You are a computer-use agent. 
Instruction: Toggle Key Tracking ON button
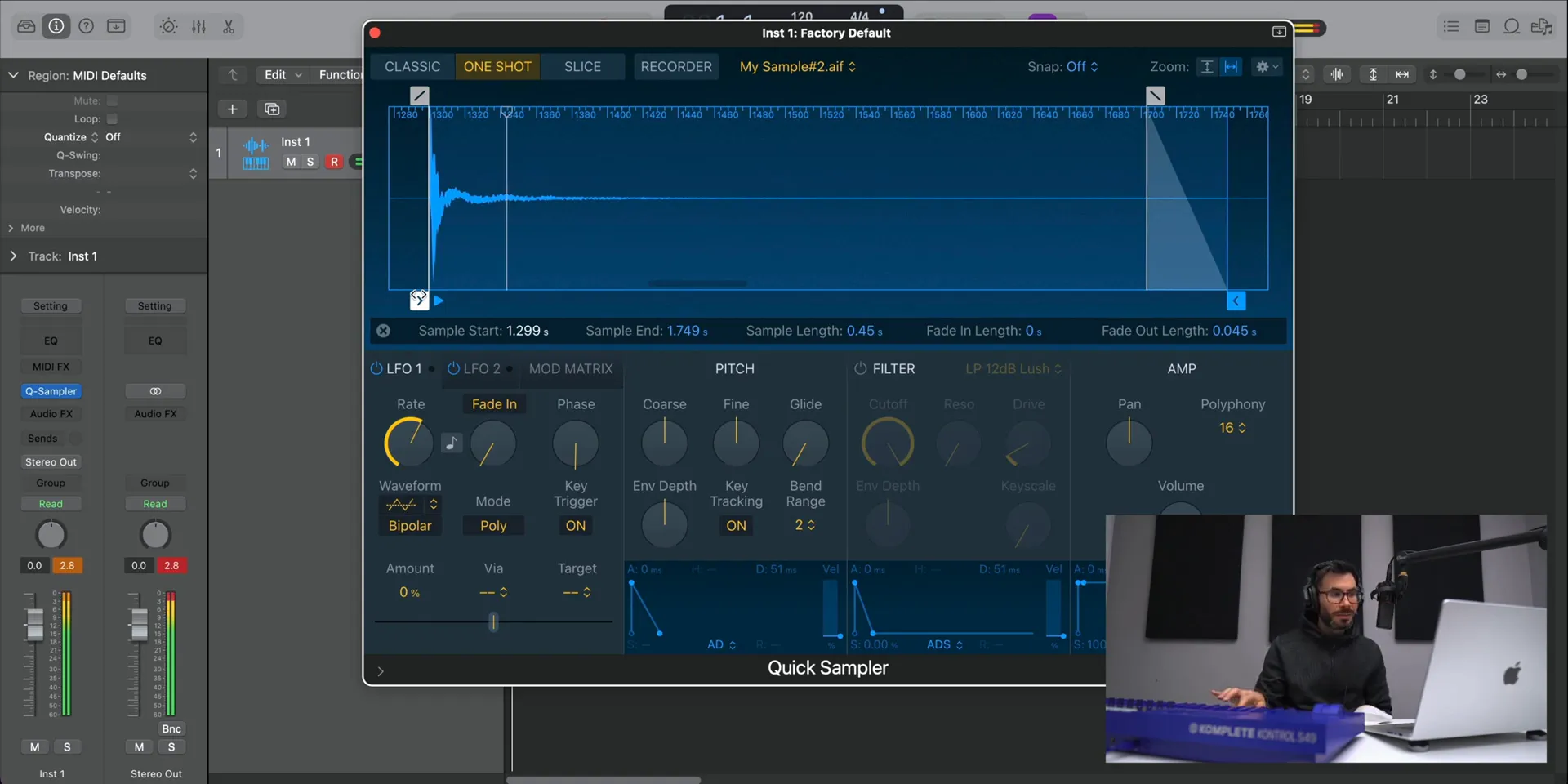[736, 526]
